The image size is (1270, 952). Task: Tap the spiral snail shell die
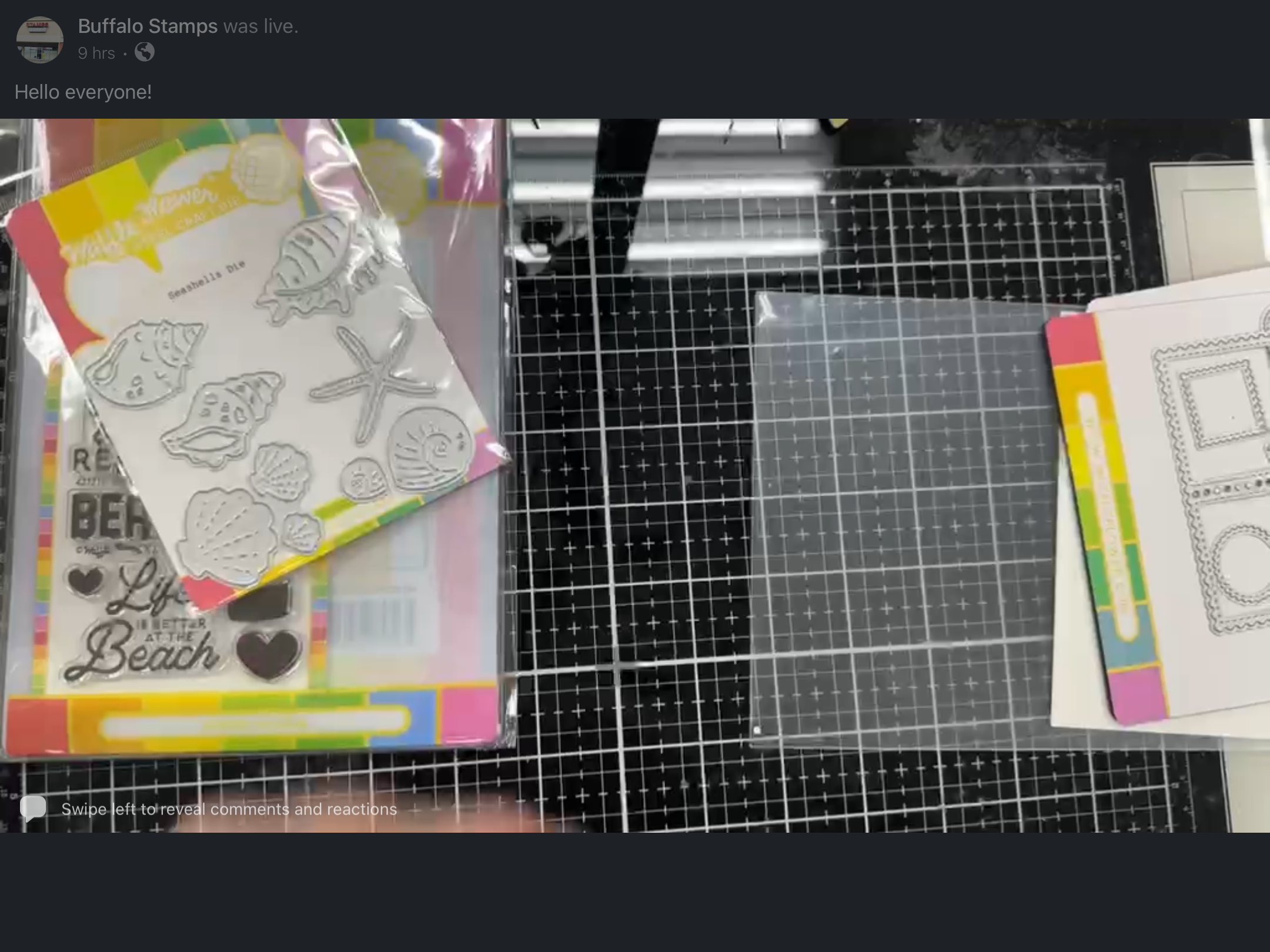429,450
